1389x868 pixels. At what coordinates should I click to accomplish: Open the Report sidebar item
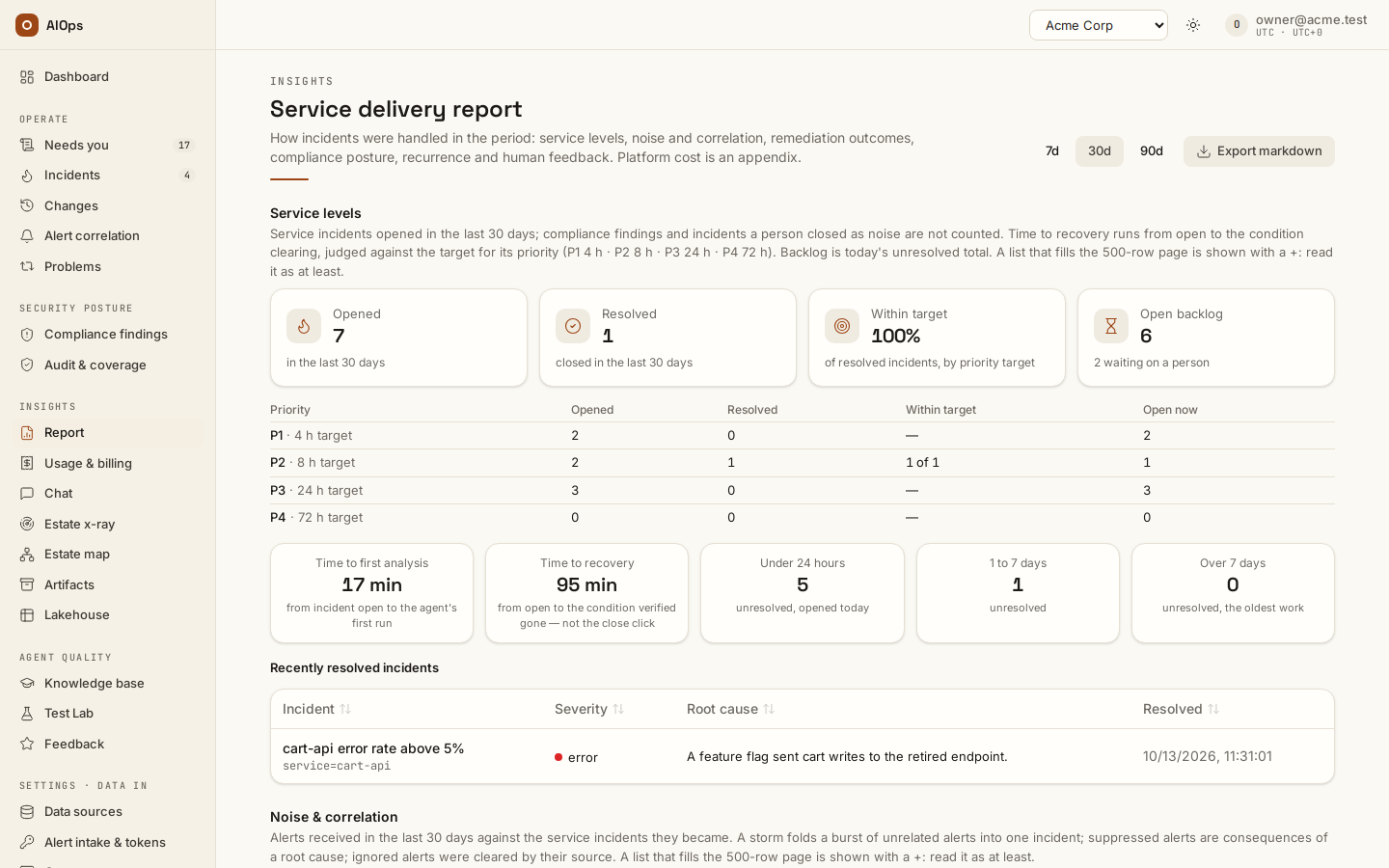coord(108,433)
